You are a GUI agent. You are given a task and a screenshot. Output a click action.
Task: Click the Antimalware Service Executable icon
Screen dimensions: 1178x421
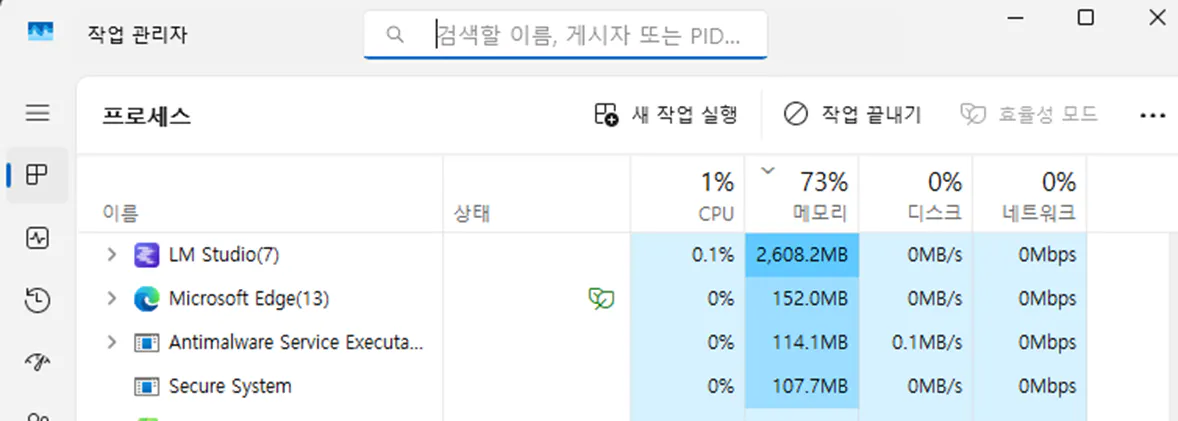pos(146,343)
